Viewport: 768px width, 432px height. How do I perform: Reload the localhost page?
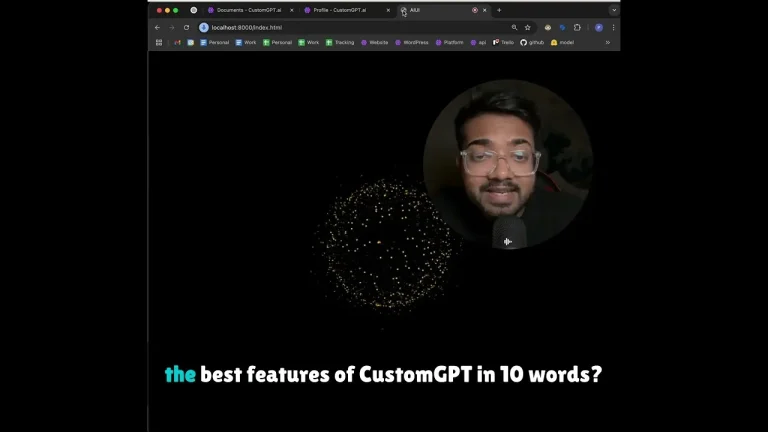pyautogui.click(x=186, y=27)
